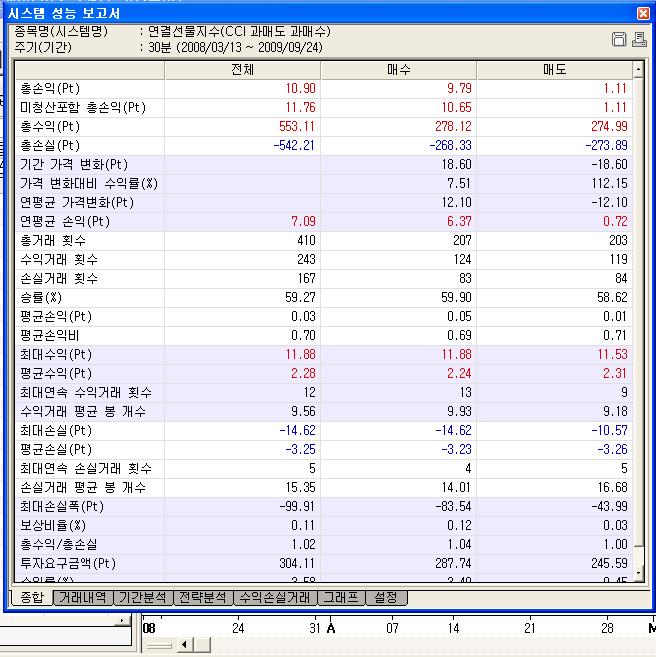Screen dimensions: 656x657
Task: Select the 총손익(Pt) row label
Action: (x=50, y=89)
